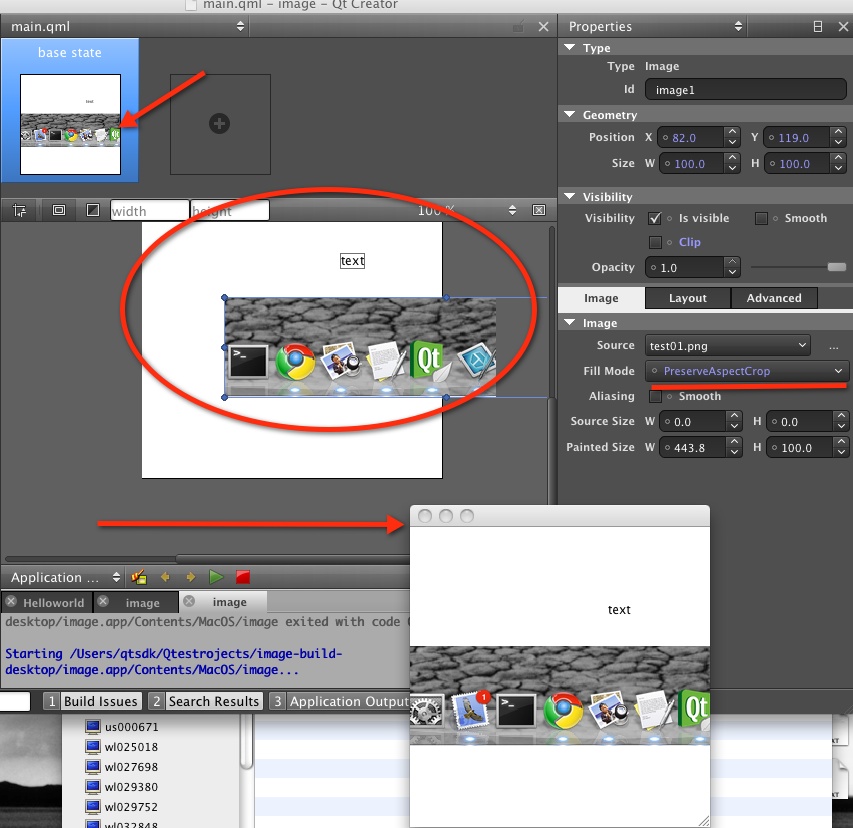
Task: Click the Id field containing image1
Action: pyautogui.click(x=745, y=90)
